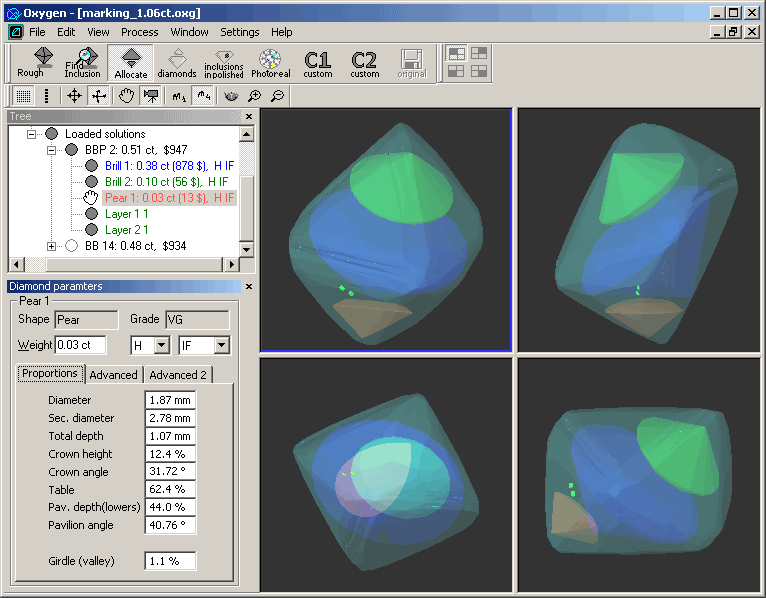Toggle visibility circle of Brill 1 solution
Viewport: 766px width, 598px height.
[91, 166]
